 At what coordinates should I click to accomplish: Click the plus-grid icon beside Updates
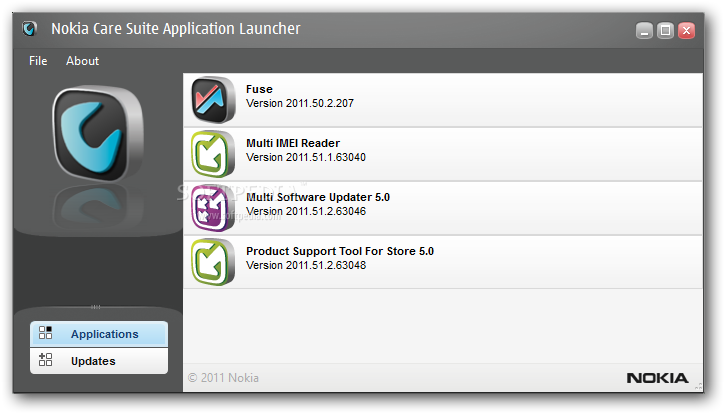45,360
